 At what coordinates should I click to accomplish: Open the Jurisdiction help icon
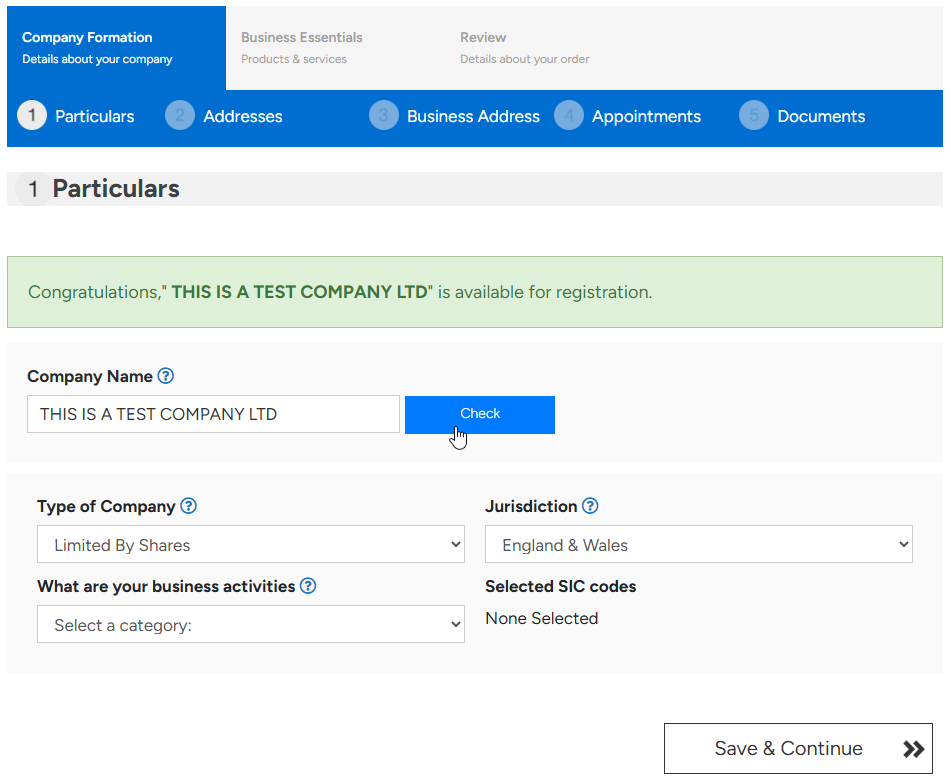tap(590, 506)
